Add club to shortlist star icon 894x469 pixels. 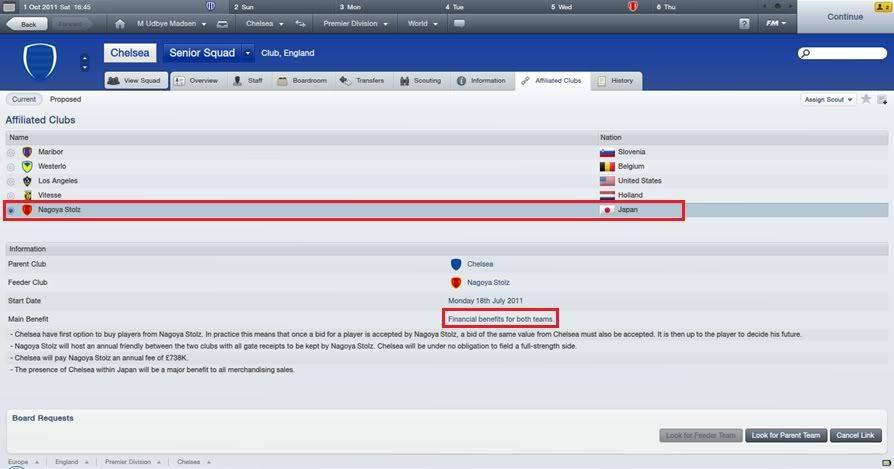point(865,99)
